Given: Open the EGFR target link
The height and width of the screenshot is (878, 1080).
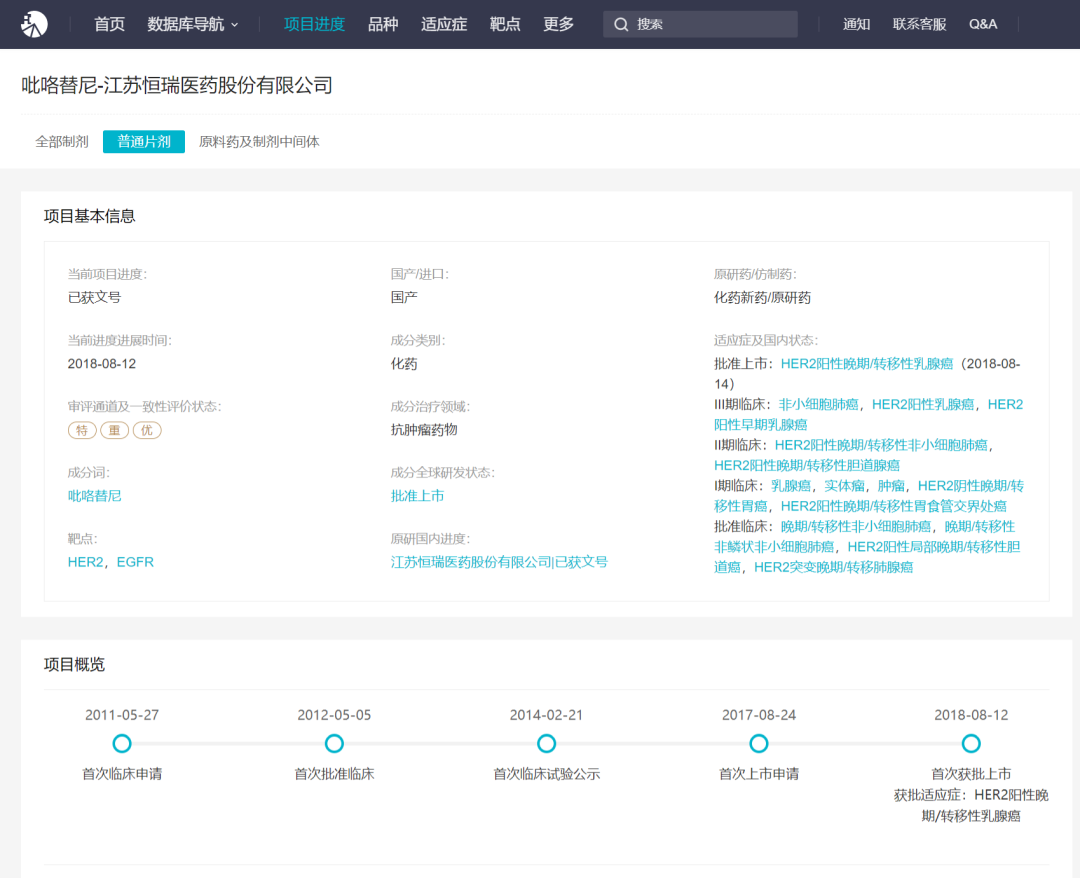Looking at the screenshot, I should pyautogui.click(x=135, y=562).
